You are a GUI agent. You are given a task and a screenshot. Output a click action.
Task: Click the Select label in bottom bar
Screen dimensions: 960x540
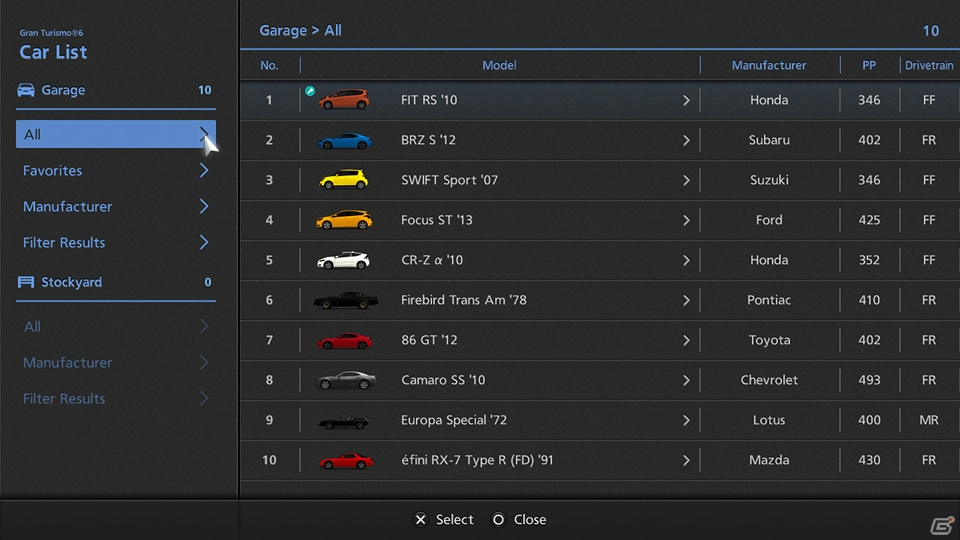(x=454, y=519)
